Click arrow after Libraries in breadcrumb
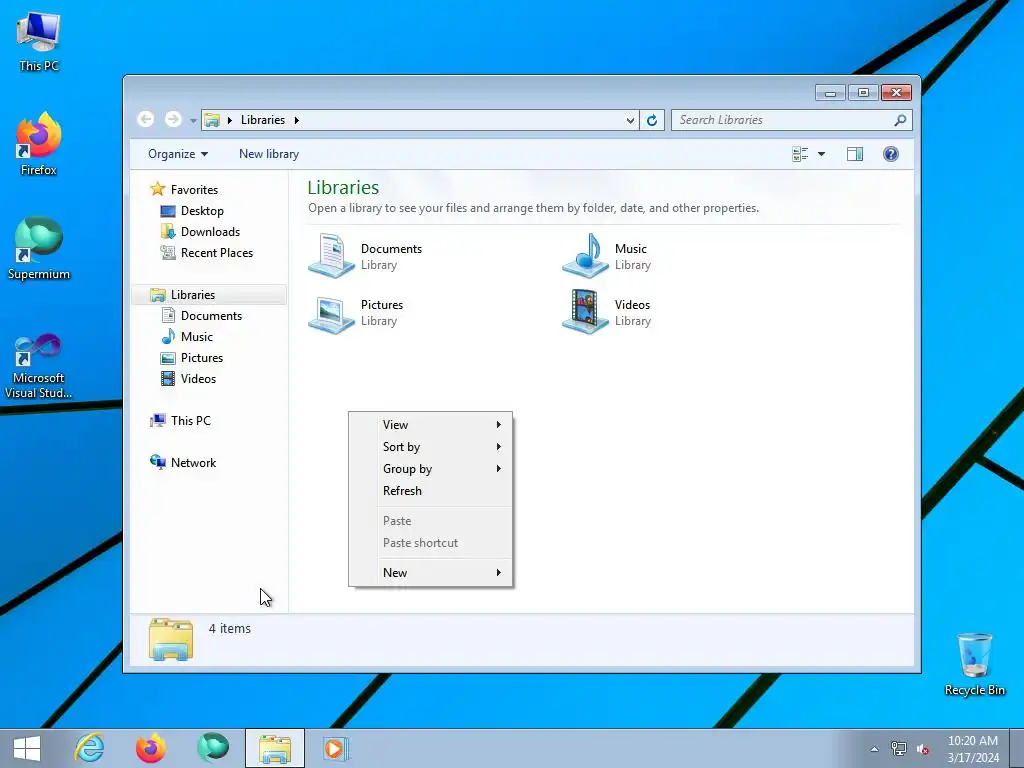 (x=296, y=120)
